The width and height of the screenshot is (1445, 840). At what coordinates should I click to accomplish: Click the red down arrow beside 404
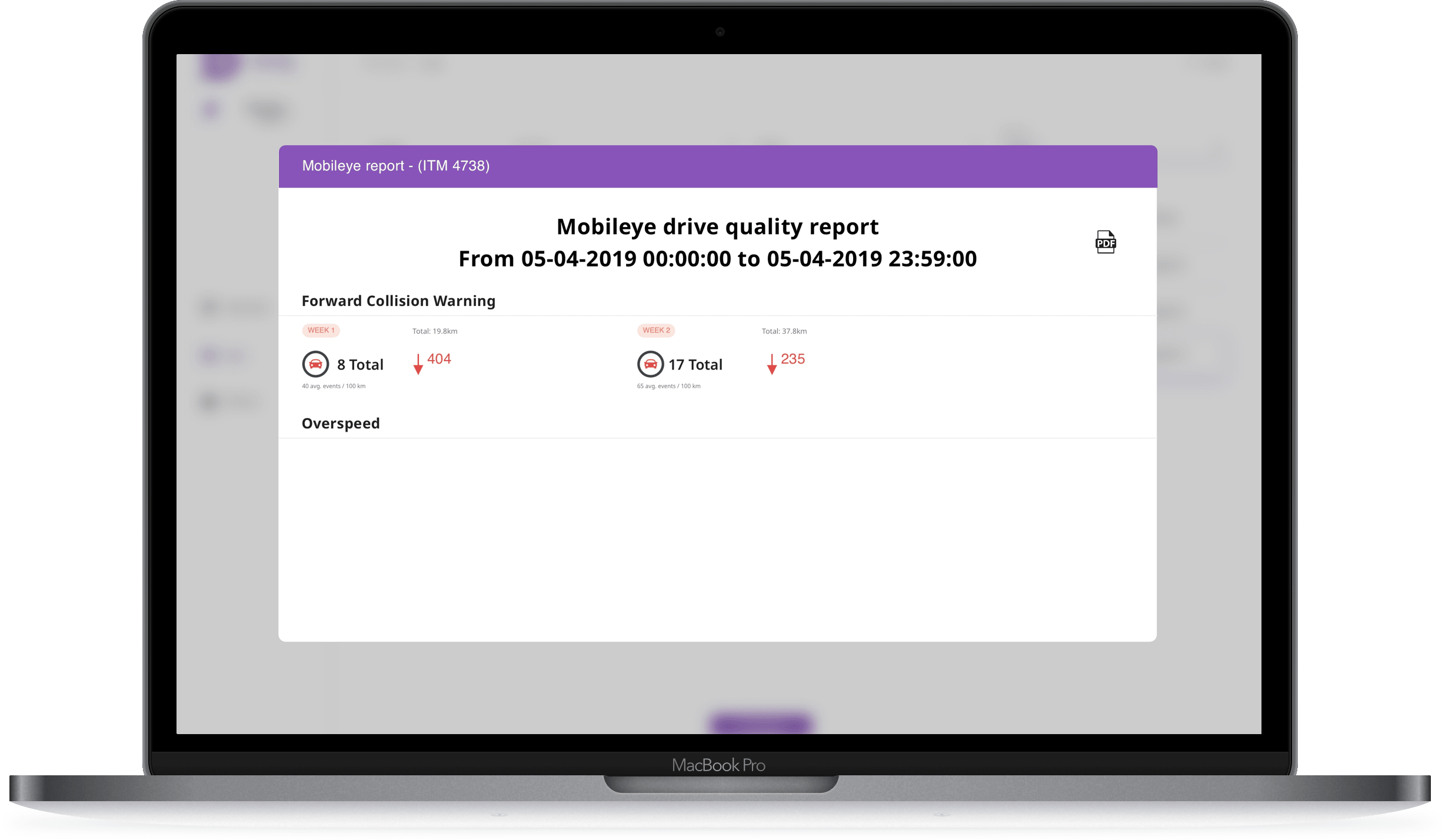click(418, 364)
